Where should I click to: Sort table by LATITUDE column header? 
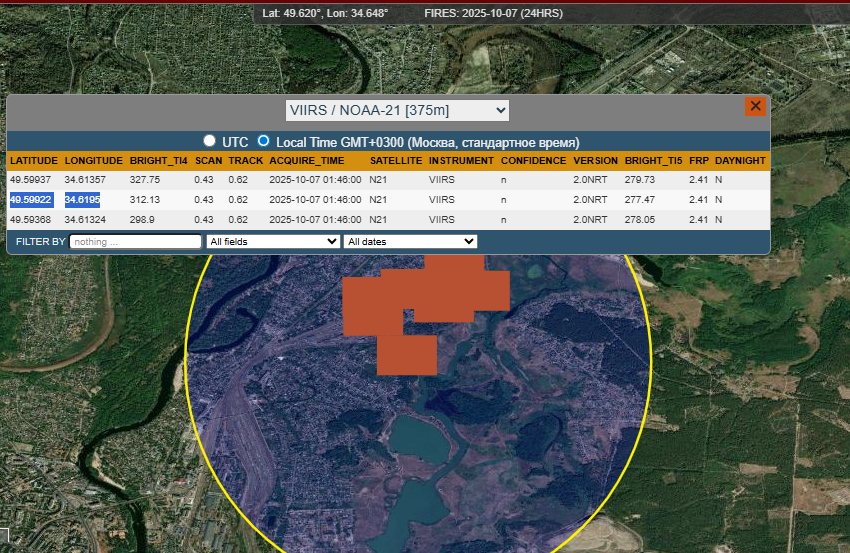[x=34, y=160]
